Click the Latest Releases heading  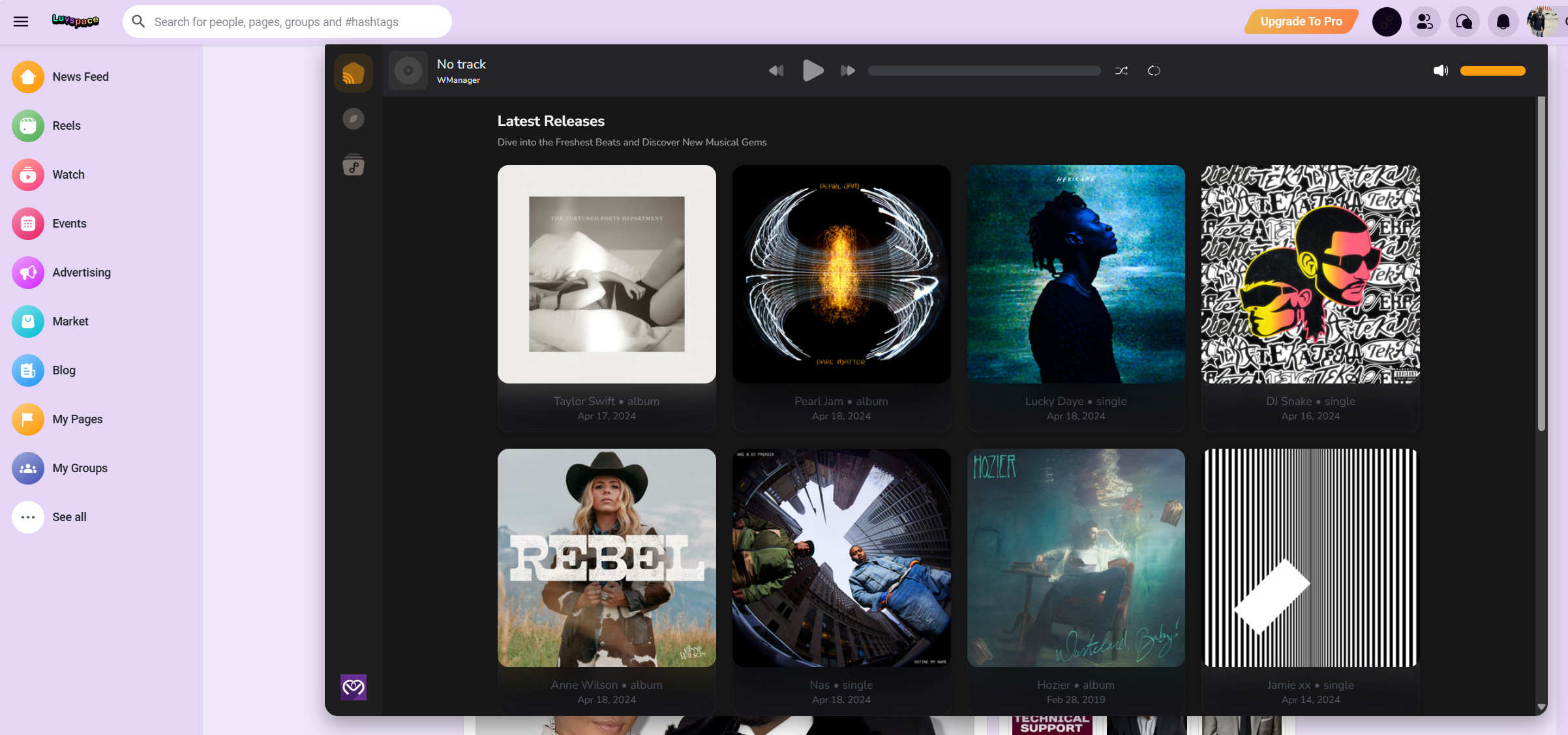[551, 121]
